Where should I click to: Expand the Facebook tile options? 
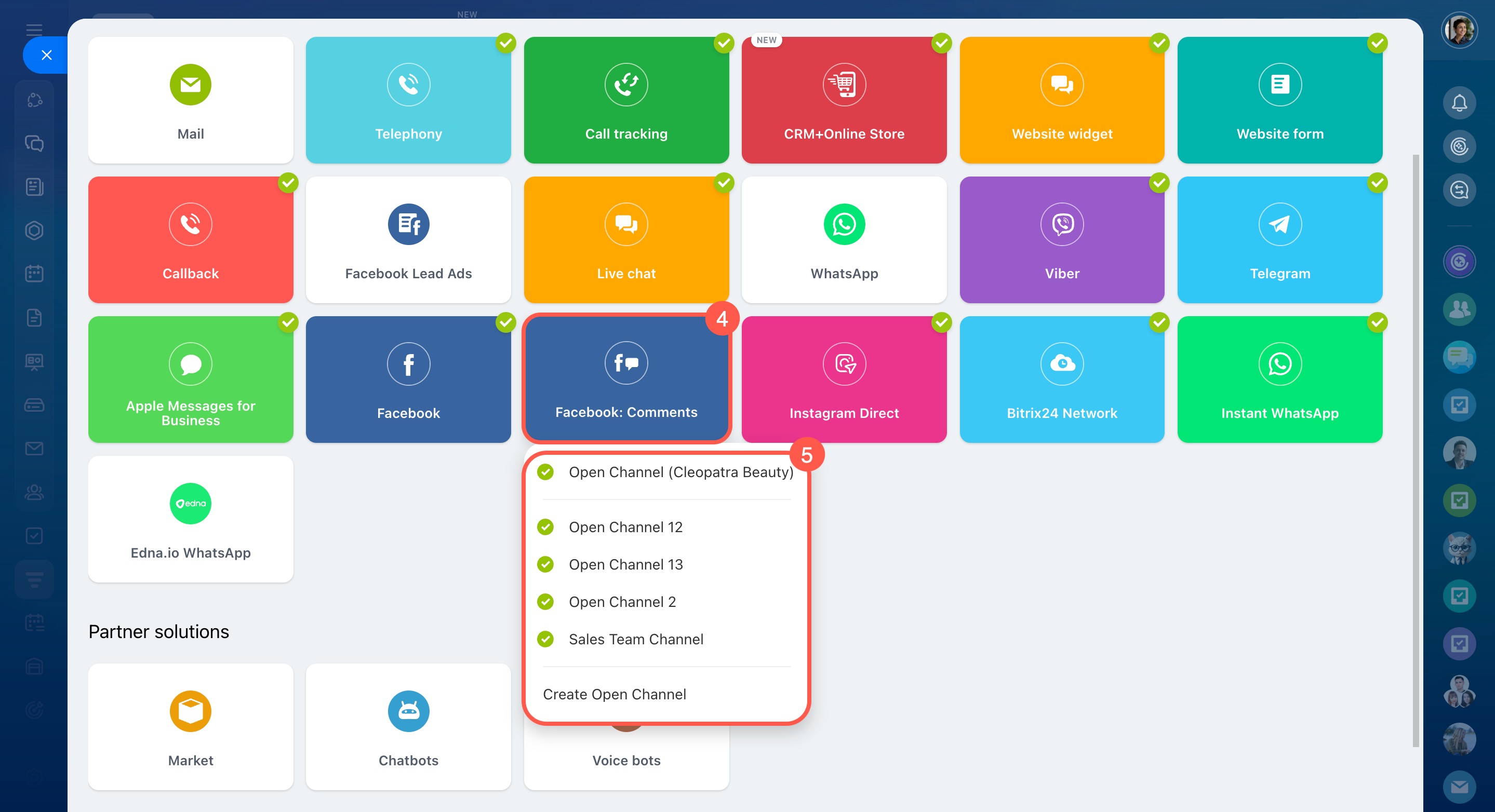coord(408,380)
